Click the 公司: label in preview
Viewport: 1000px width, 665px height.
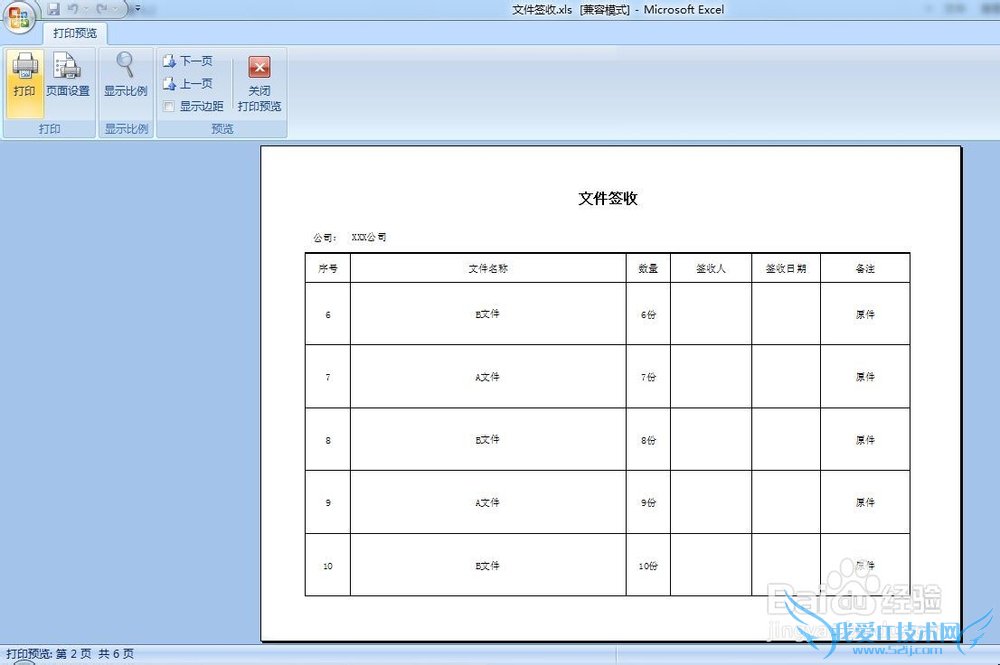click(325, 238)
